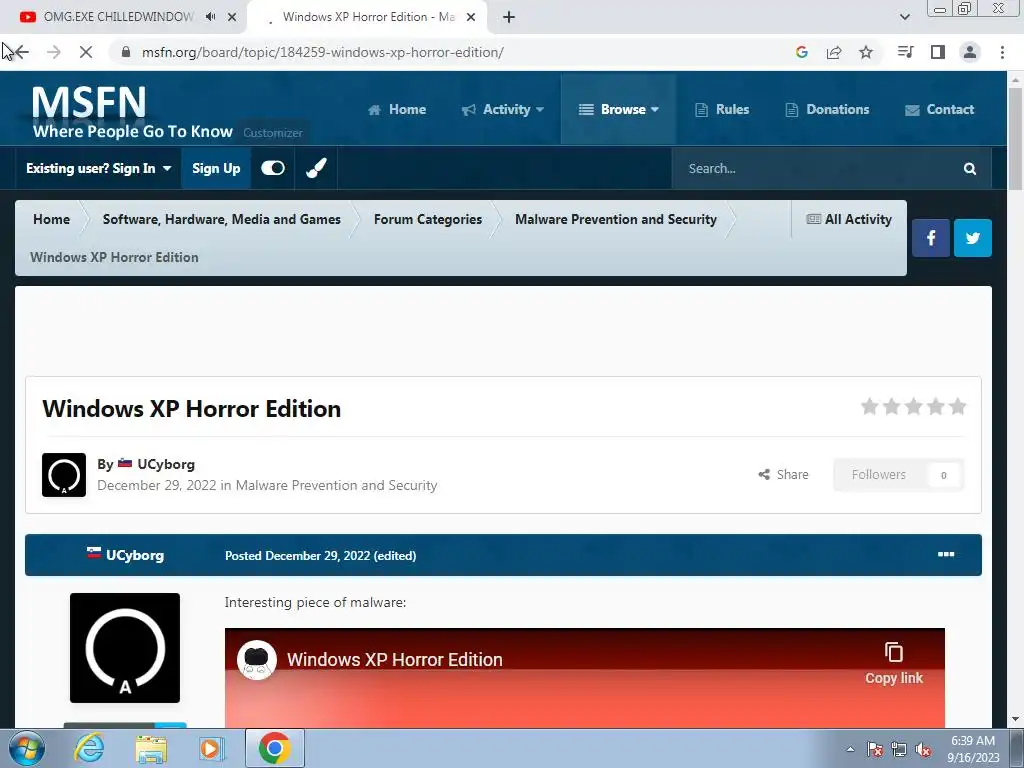Share on Facebook button
1024x768 pixels.
click(931, 238)
